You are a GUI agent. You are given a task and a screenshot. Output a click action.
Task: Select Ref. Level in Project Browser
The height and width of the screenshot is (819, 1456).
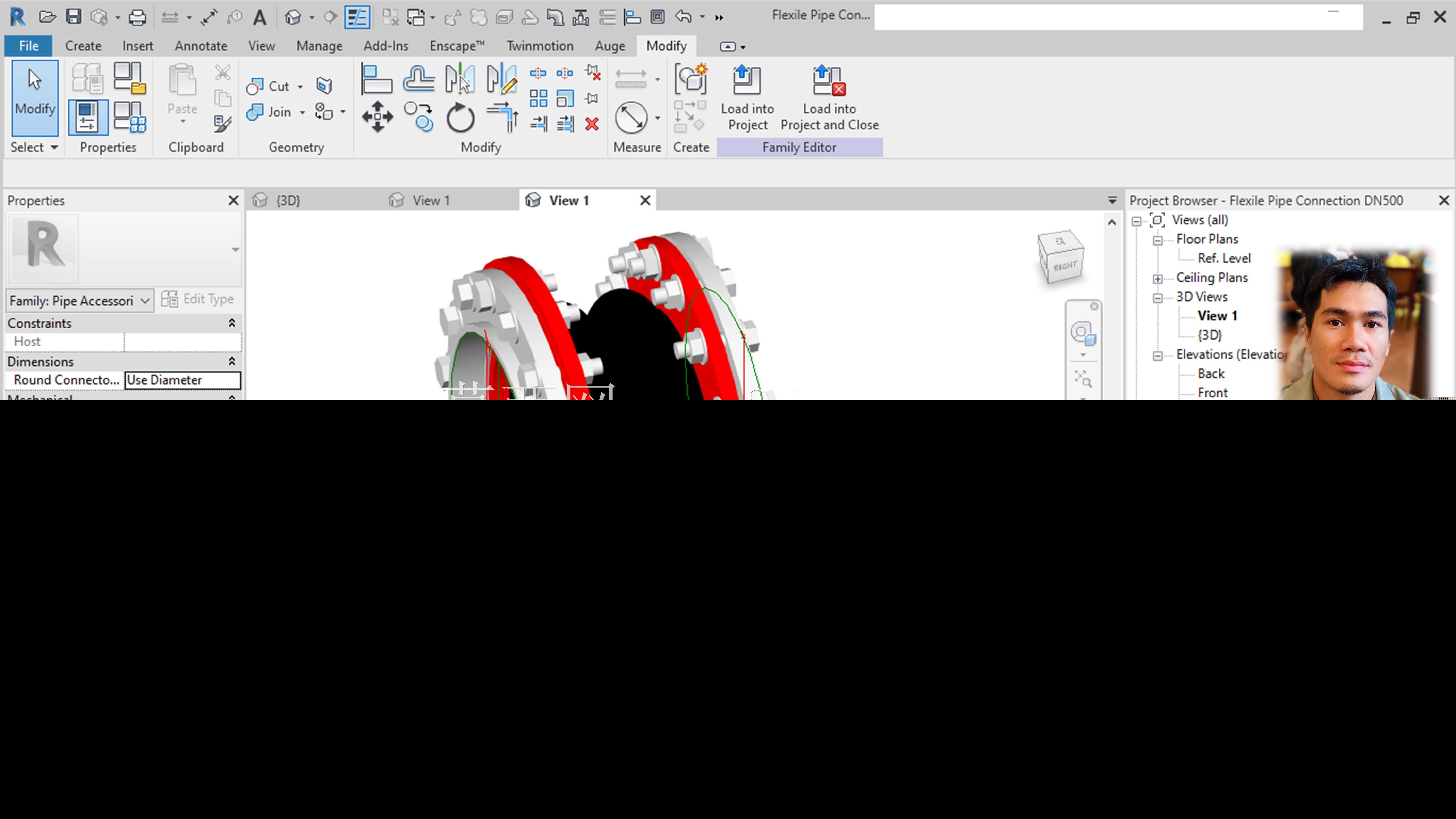pyautogui.click(x=1224, y=258)
